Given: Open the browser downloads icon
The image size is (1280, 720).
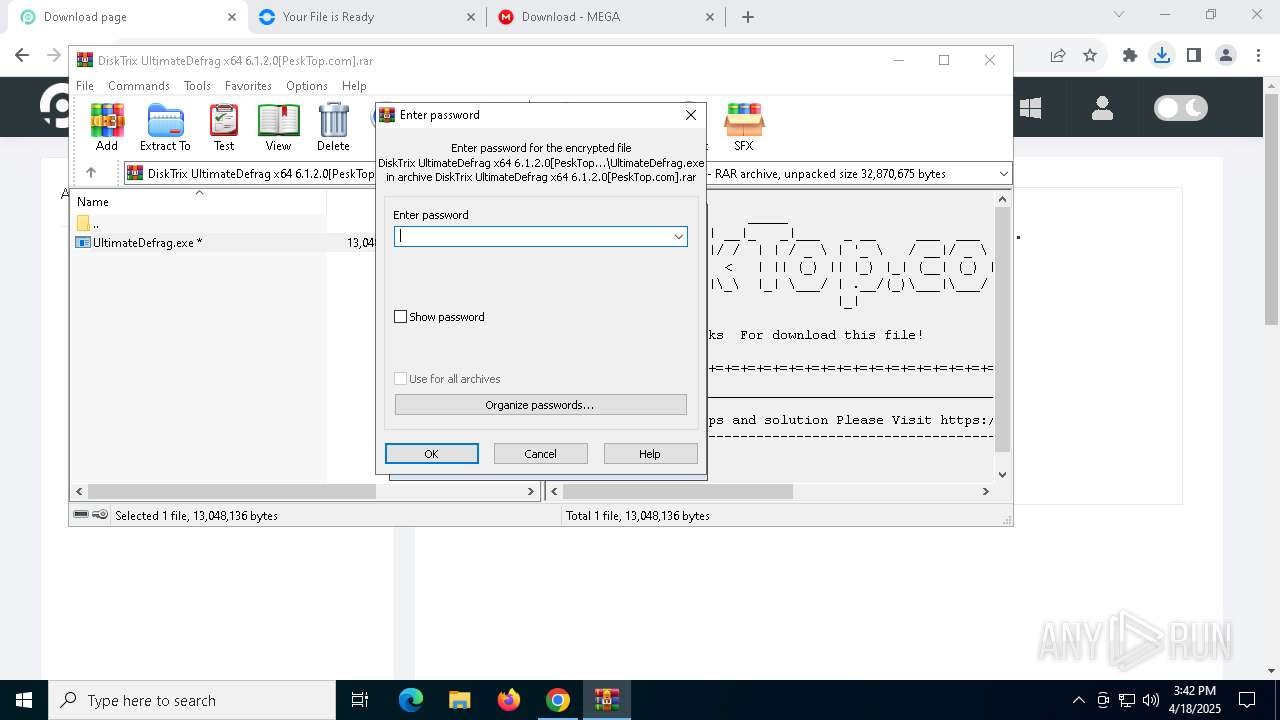Looking at the screenshot, I should click(x=1162, y=56).
